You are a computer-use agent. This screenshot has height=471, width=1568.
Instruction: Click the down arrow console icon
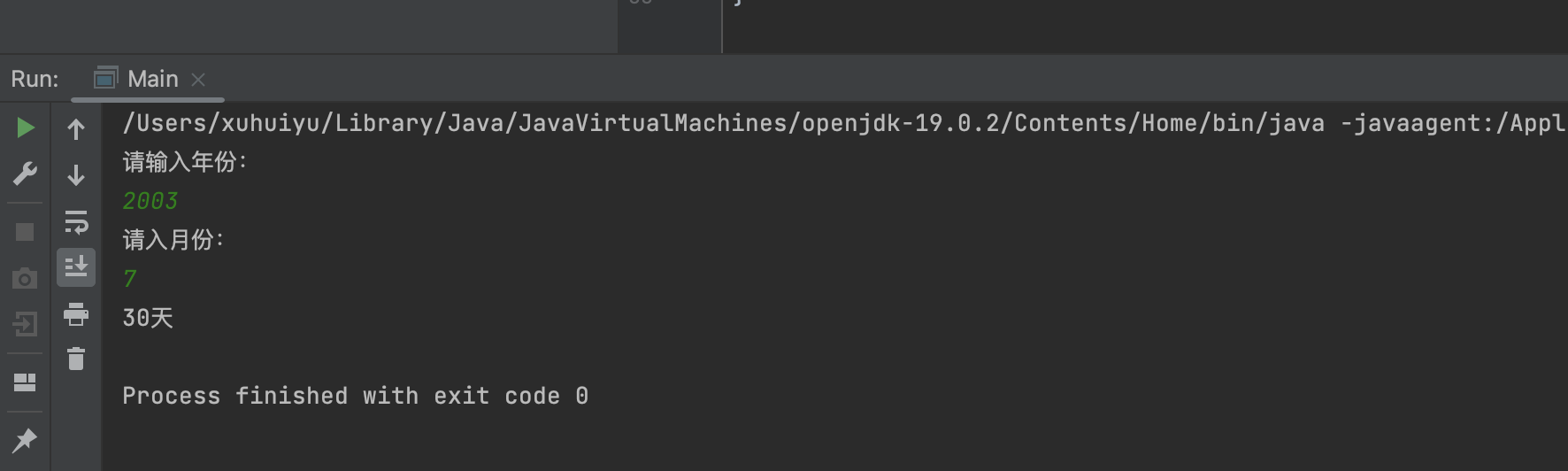click(76, 175)
